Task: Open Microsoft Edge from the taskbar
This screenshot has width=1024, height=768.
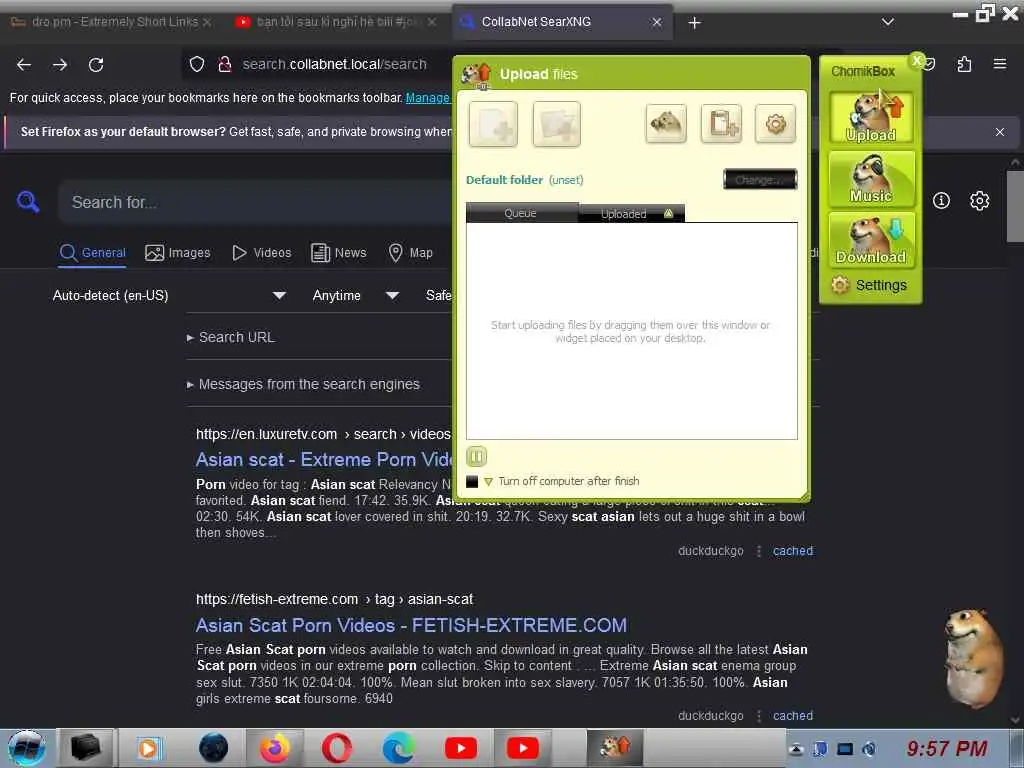Action: [398, 748]
